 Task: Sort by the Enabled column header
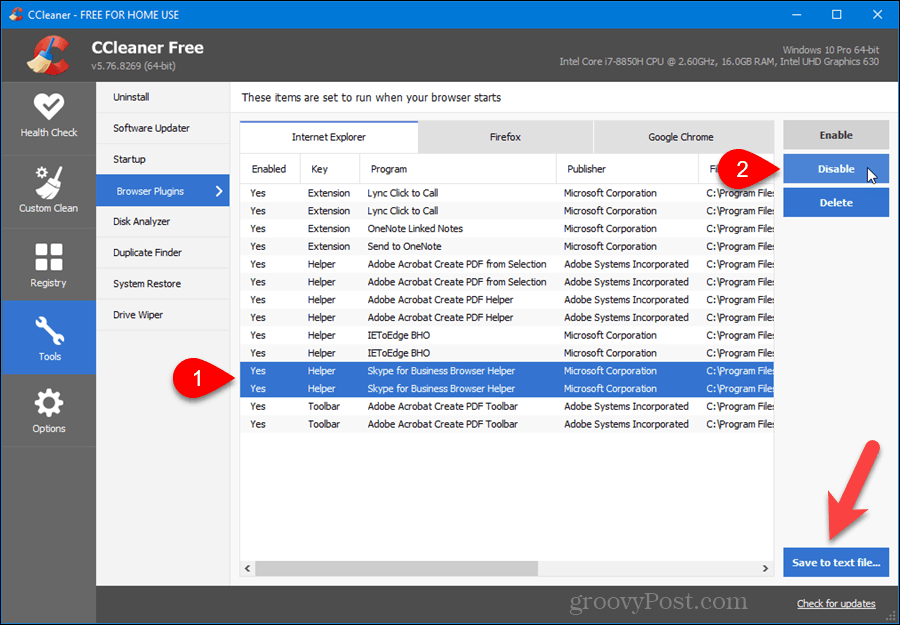[270, 169]
